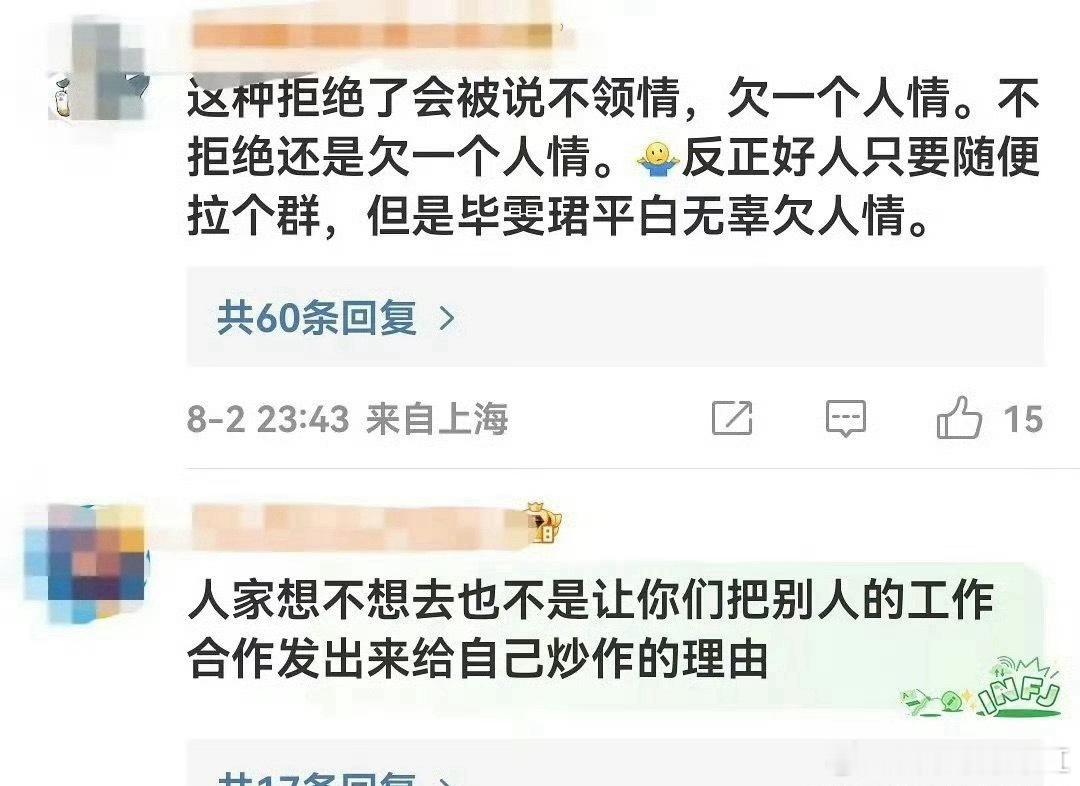This screenshot has width=1080, height=786.
Task: Open the second commenter's pixelated avatar
Action: tap(84, 563)
